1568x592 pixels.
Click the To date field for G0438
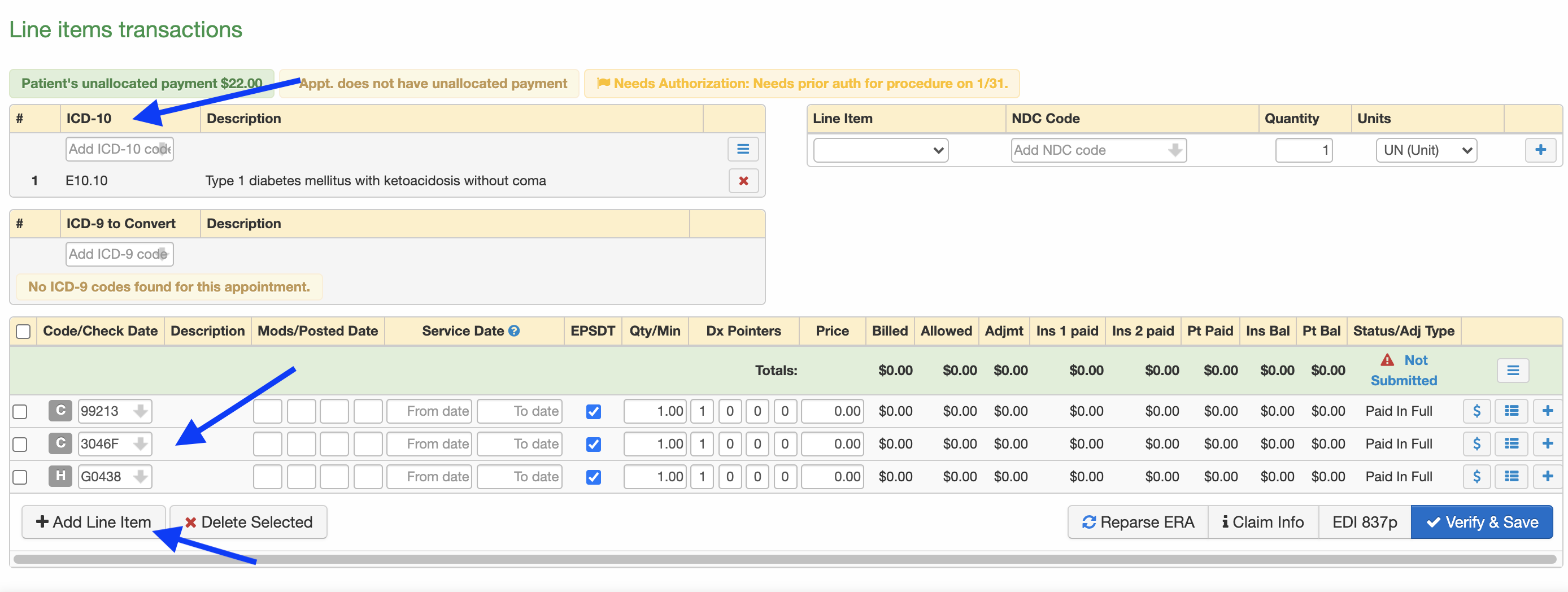[x=519, y=477]
